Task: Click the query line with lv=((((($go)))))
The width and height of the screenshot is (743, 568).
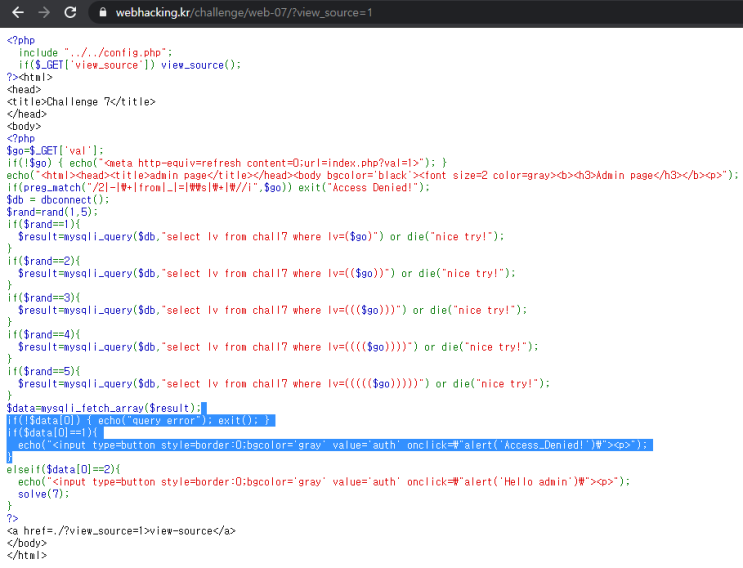Action: (x=284, y=384)
